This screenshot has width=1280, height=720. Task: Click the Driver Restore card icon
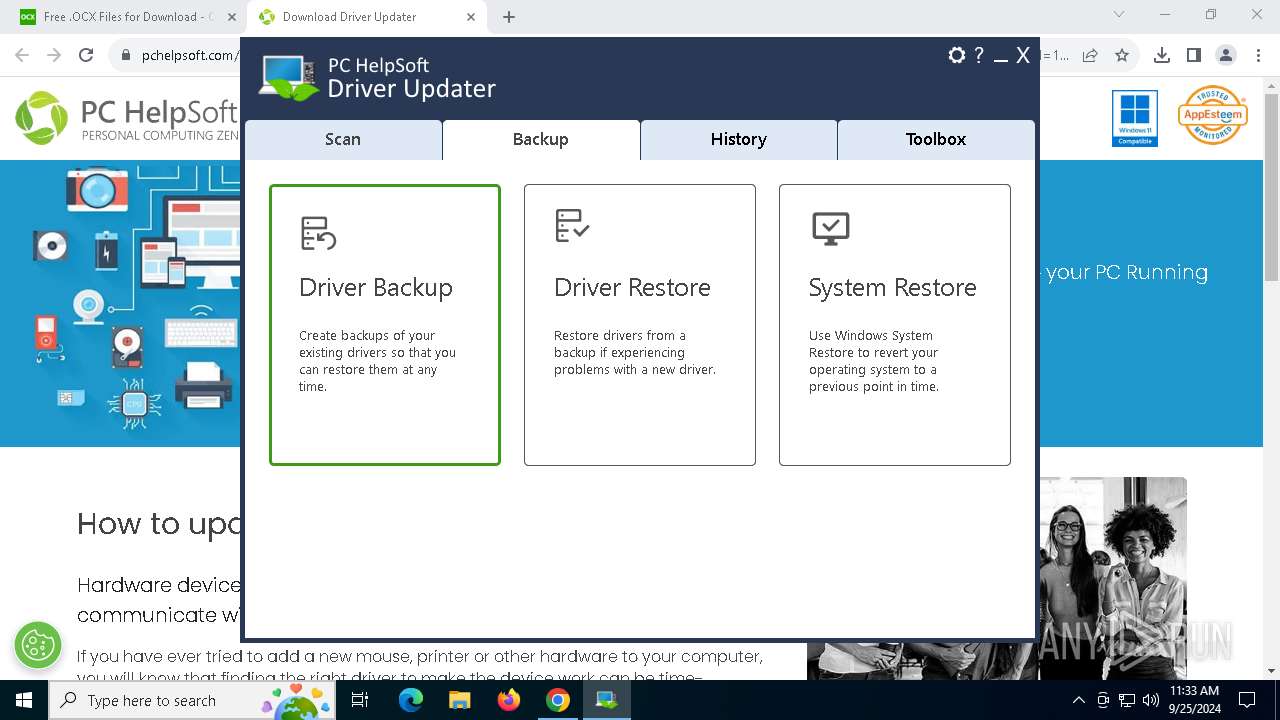coord(572,226)
